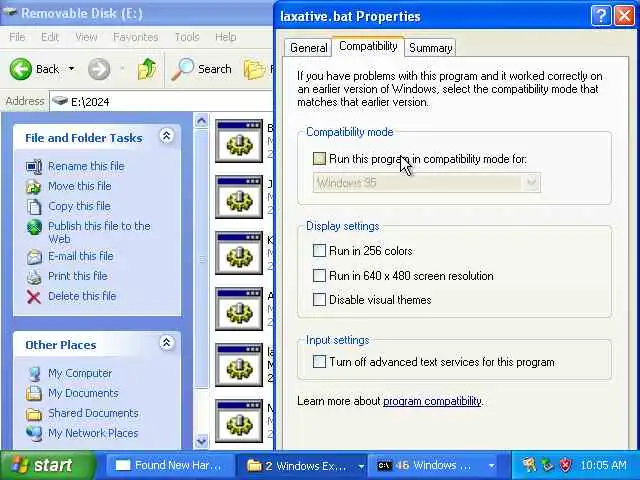Click the Folders toolbar icon

(x=255, y=69)
